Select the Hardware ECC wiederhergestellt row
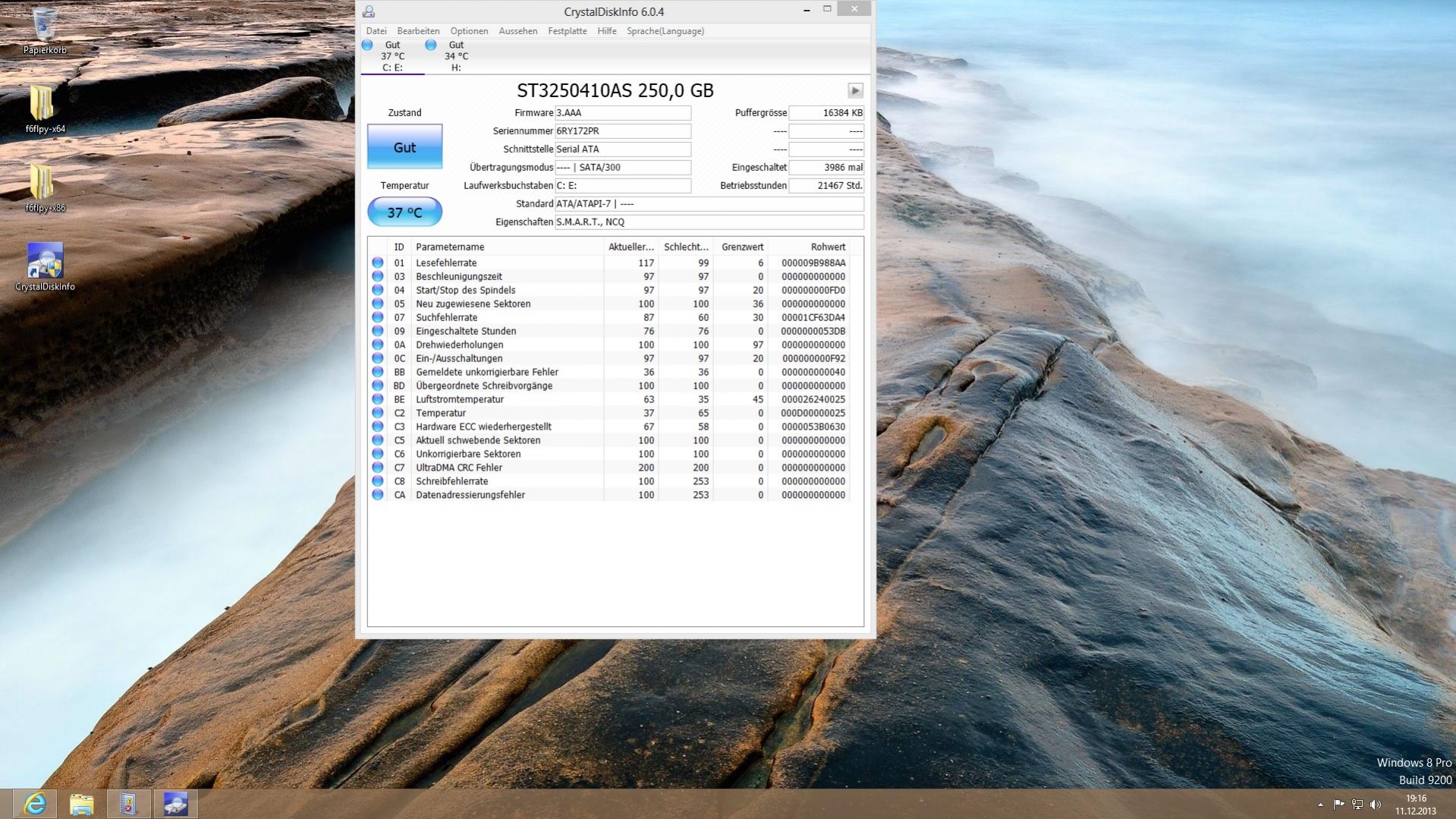Screen dimensions: 1456x819 (x=609, y=427)
